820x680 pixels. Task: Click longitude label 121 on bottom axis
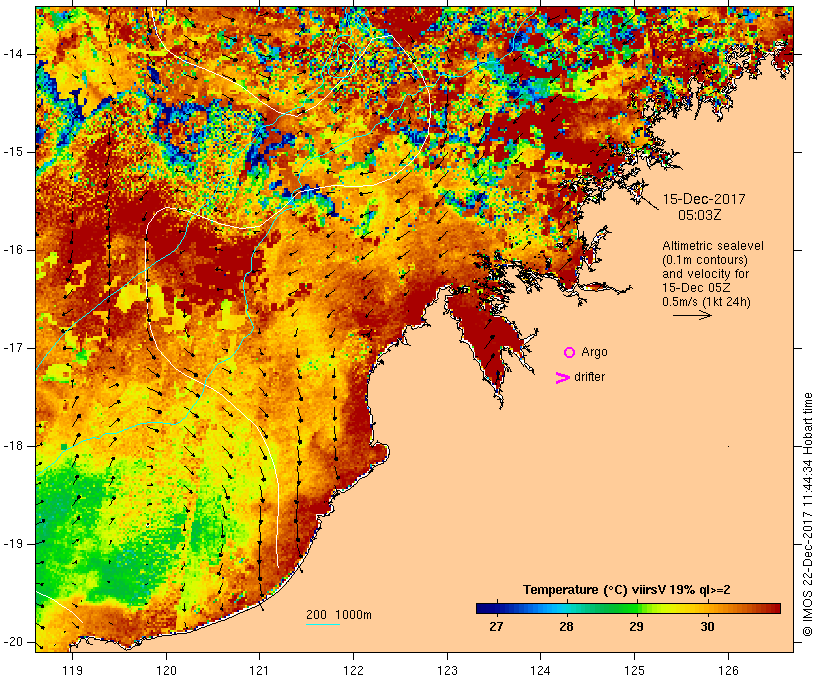tap(260, 670)
